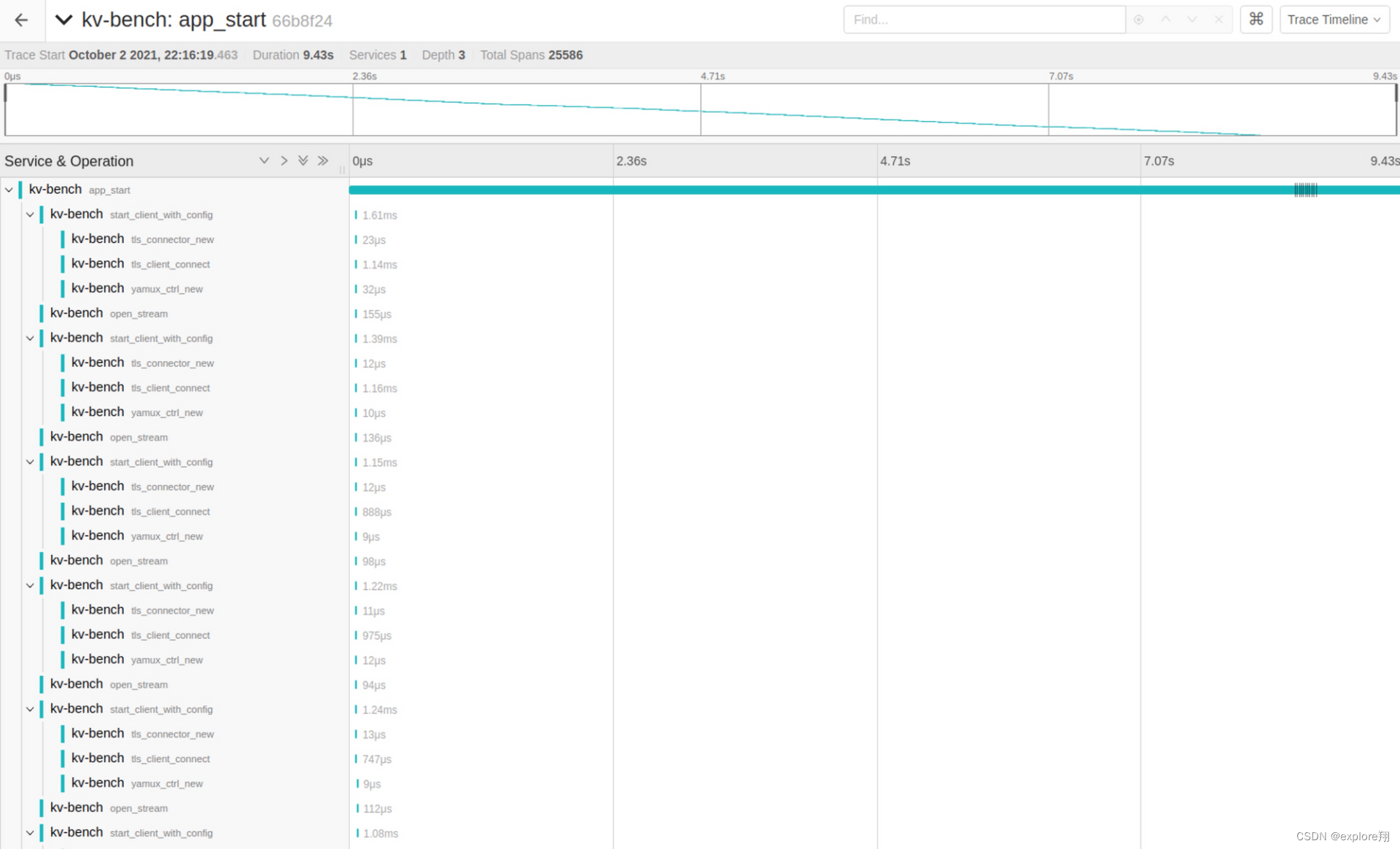The height and width of the screenshot is (849, 1400).
Task: Jump to next search result arrow
Action: click(x=1192, y=20)
